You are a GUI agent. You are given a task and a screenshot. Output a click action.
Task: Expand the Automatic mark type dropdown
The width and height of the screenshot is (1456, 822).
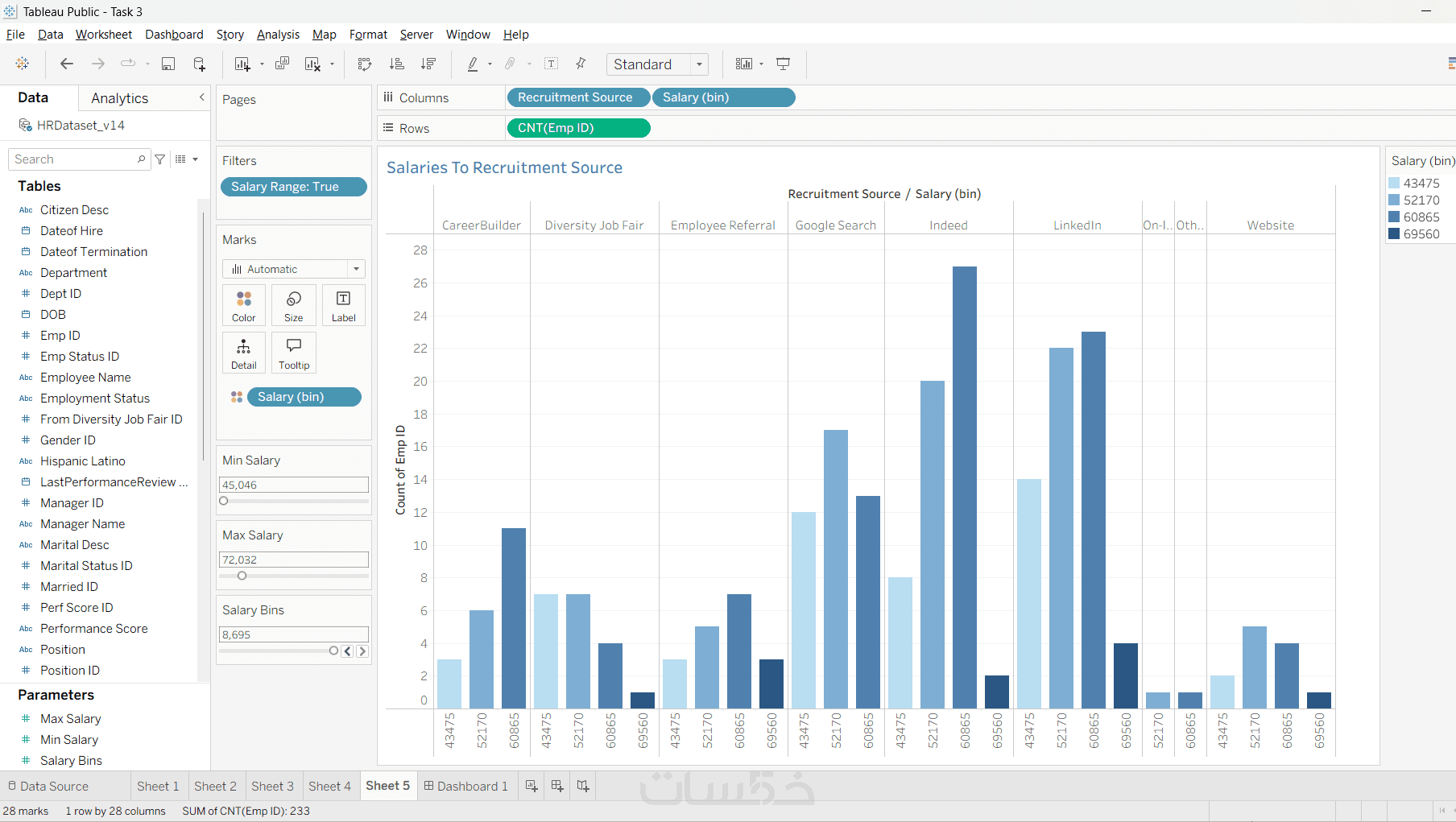[x=294, y=269]
